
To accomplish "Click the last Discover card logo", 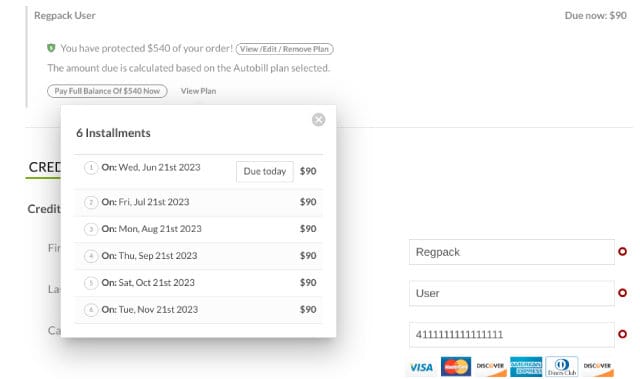I will pyautogui.click(x=598, y=367).
